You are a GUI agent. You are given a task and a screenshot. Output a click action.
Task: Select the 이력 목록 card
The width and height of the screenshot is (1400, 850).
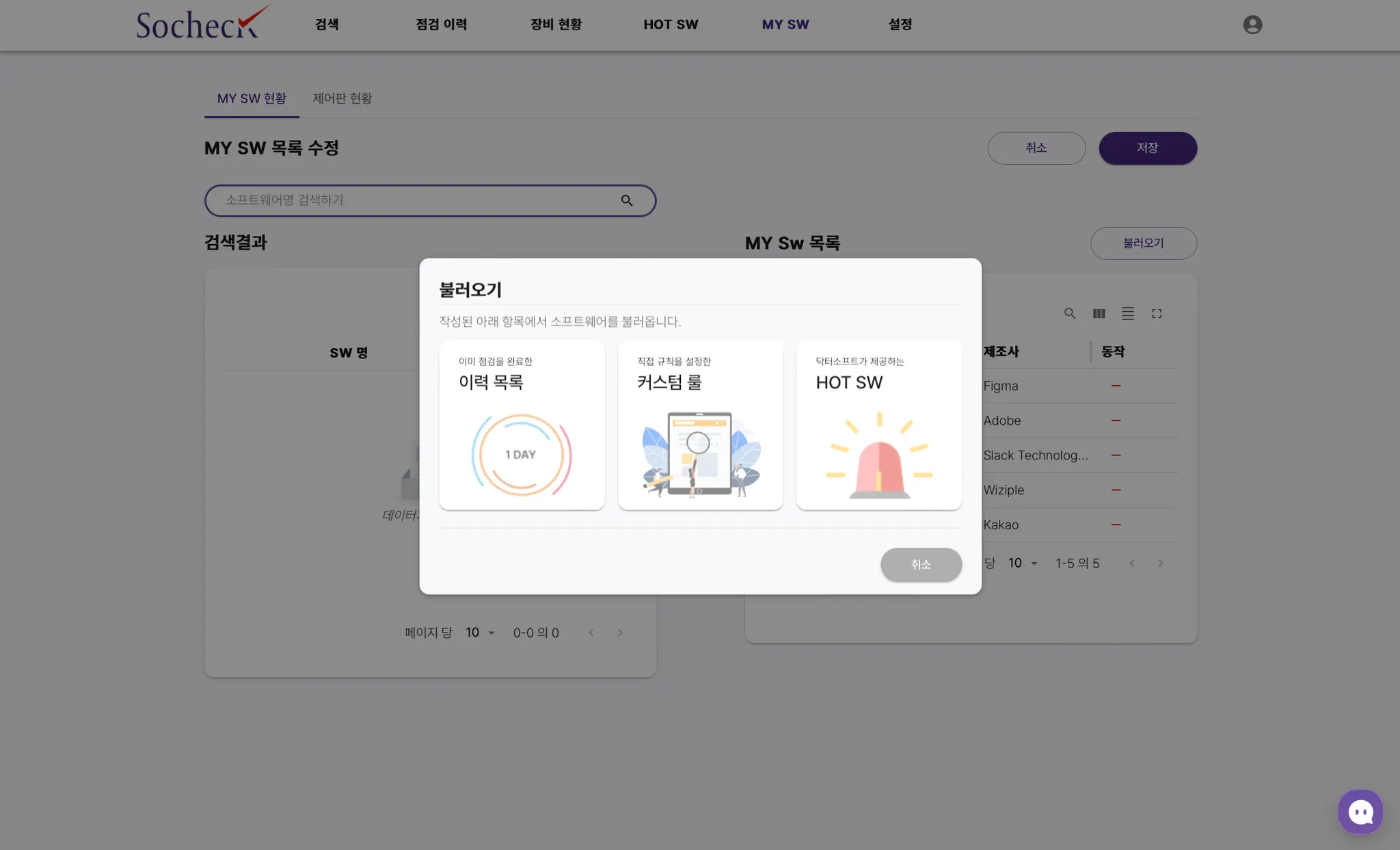[x=522, y=425]
